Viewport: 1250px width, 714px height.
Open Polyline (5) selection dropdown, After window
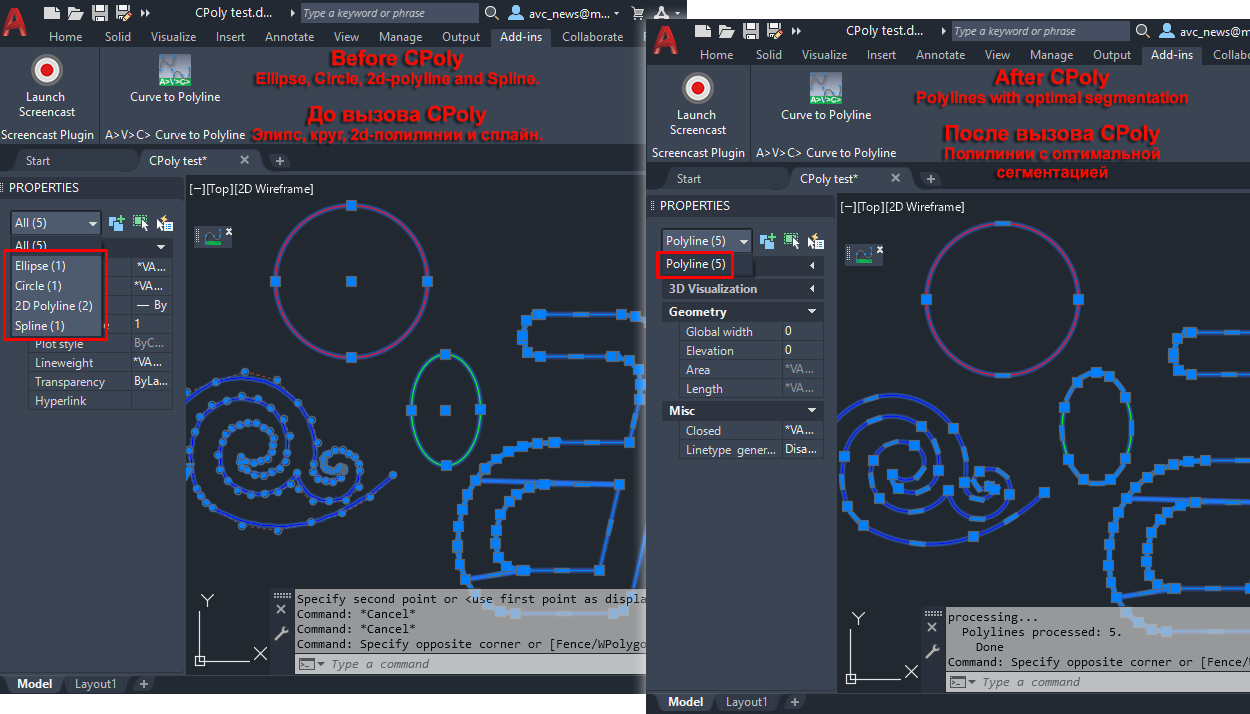[x=706, y=241]
